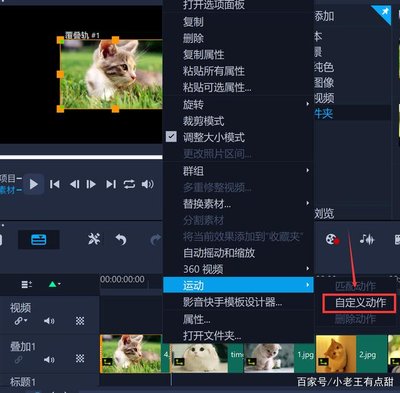
Task: Select the 纯色 library category
Action: [324, 67]
